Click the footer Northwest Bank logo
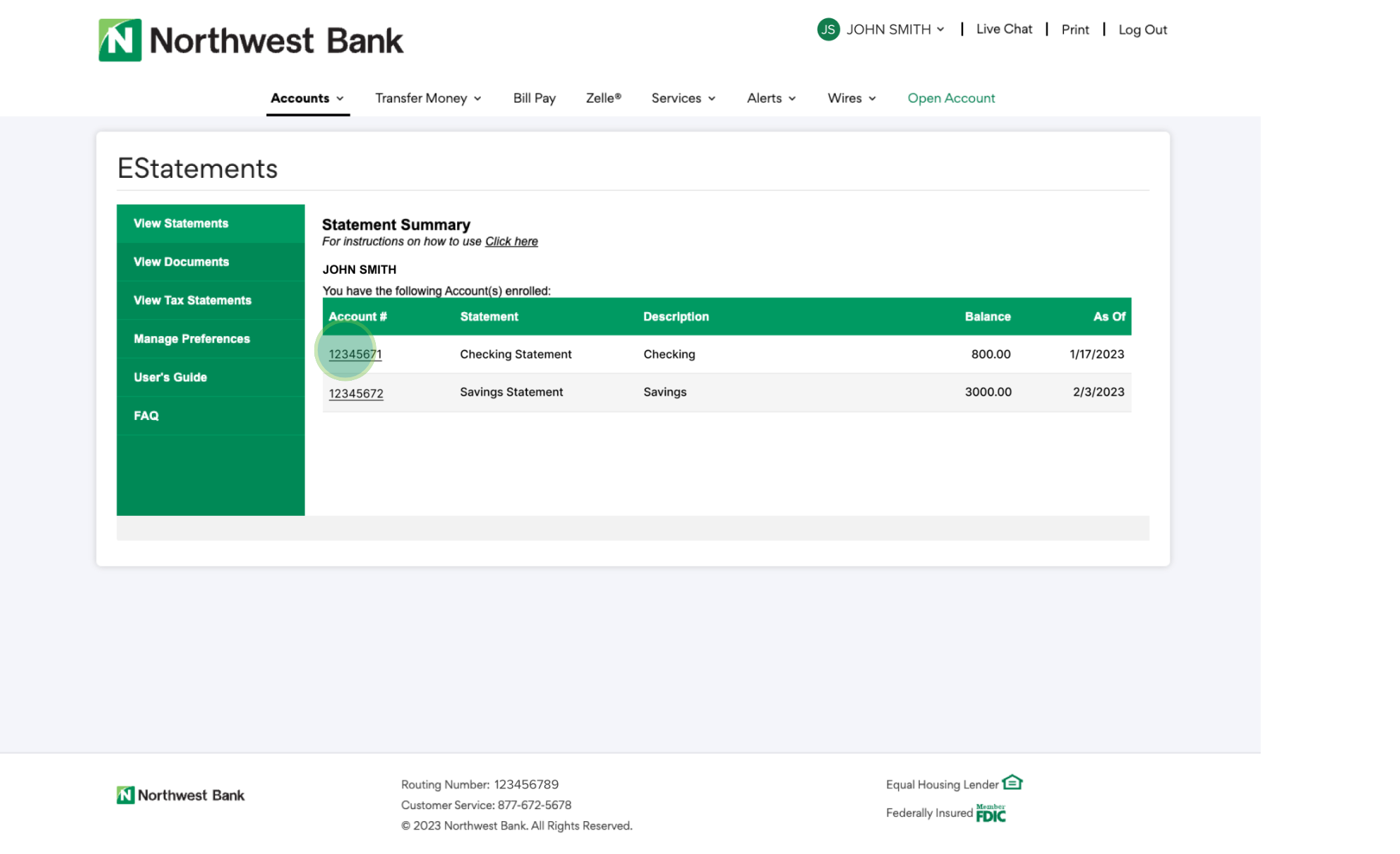Image resolution: width=1400 pixels, height=854 pixels. click(181, 795)
